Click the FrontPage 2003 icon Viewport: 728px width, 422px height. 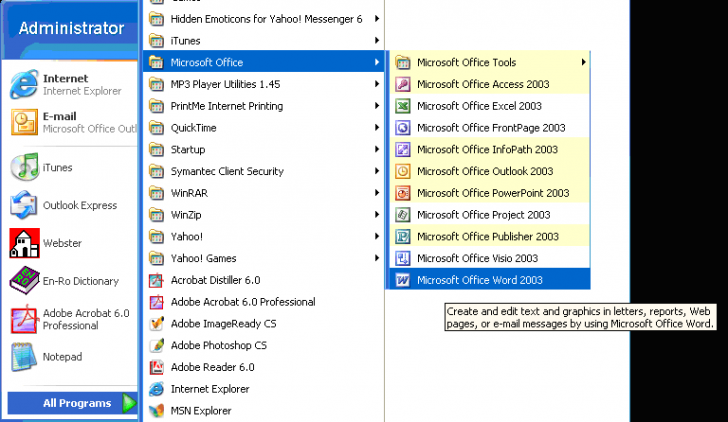(x=403, y=128)
